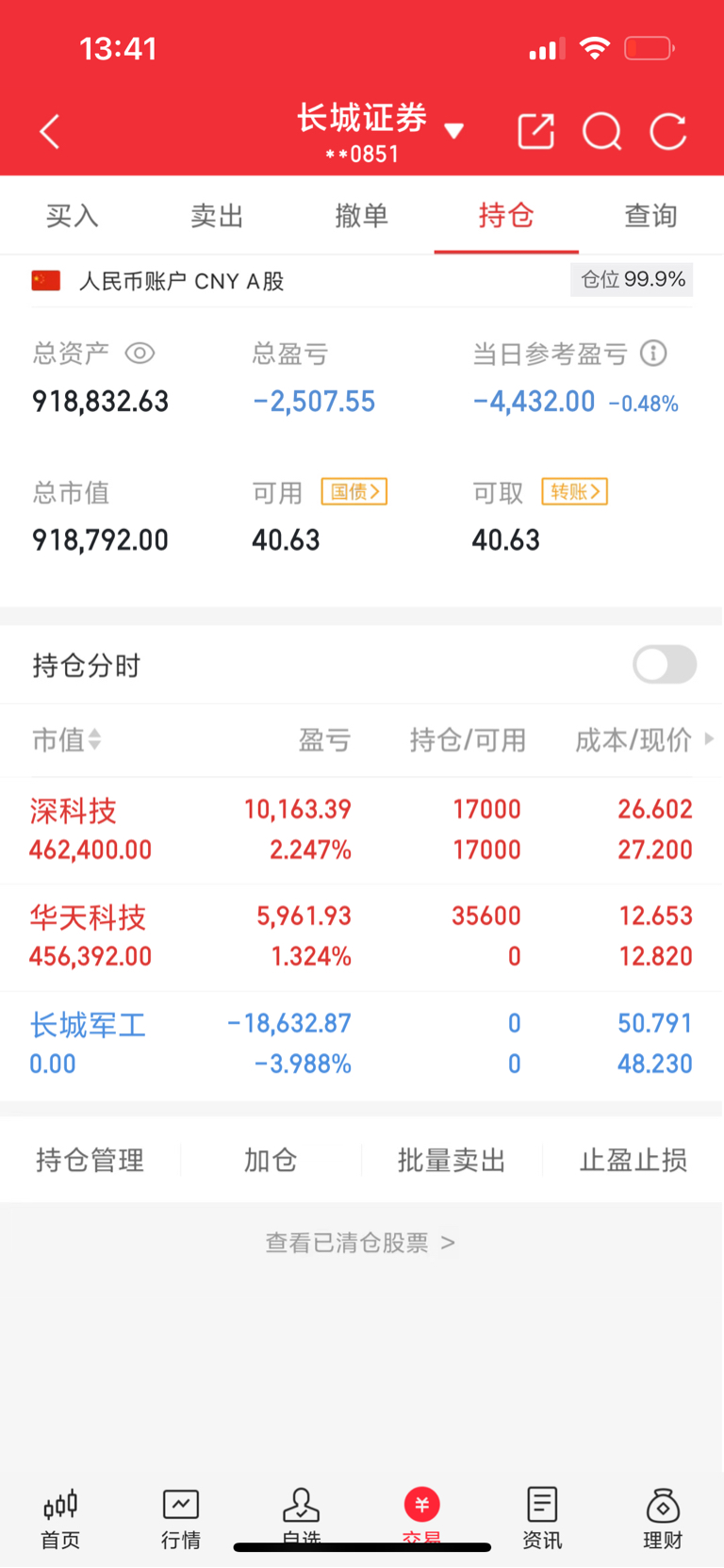Screen dimensions: 724x1568
Task: Switch to the 买入 tab
Action: [x=73, y=216]
